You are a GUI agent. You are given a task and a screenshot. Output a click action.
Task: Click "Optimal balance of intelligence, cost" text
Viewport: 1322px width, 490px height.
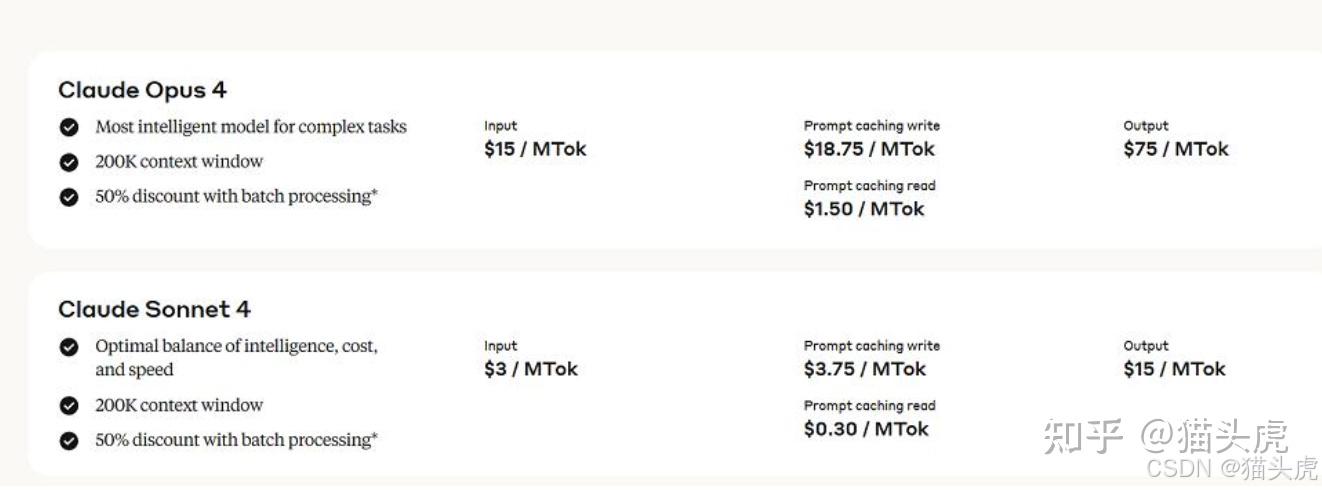[236, 346]
